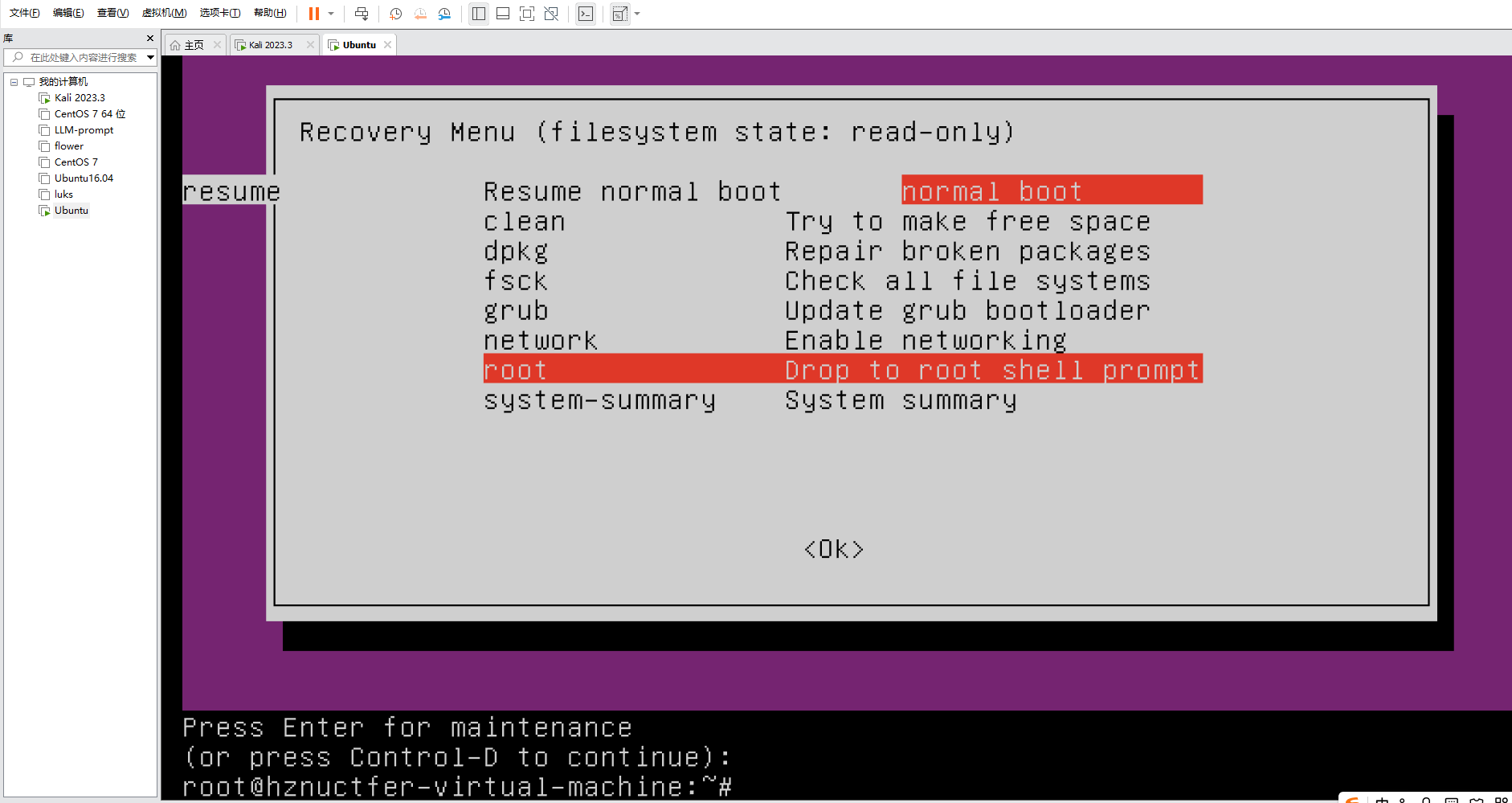Click the revert to snapshot icon
Image resolution: width=1512 pixels, height=803 pixels.
[420, 14]
